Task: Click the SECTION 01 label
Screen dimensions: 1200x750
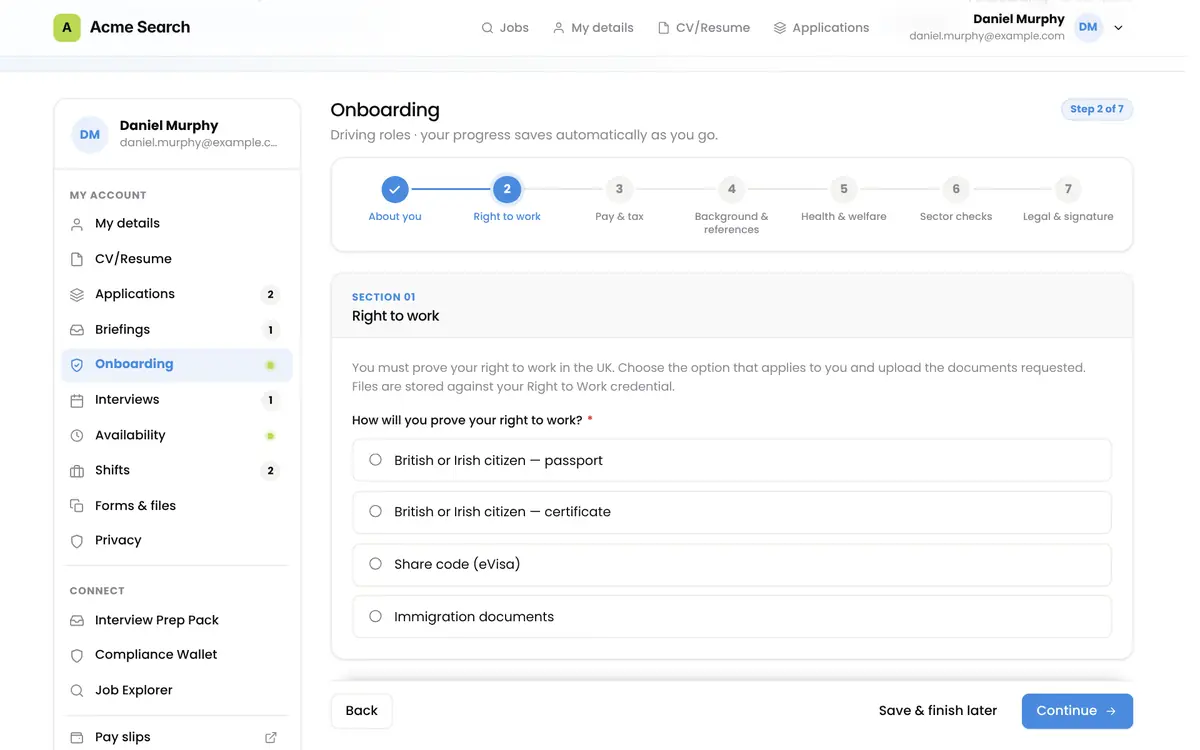Action: pyautogui.click(x=383, y=297)
